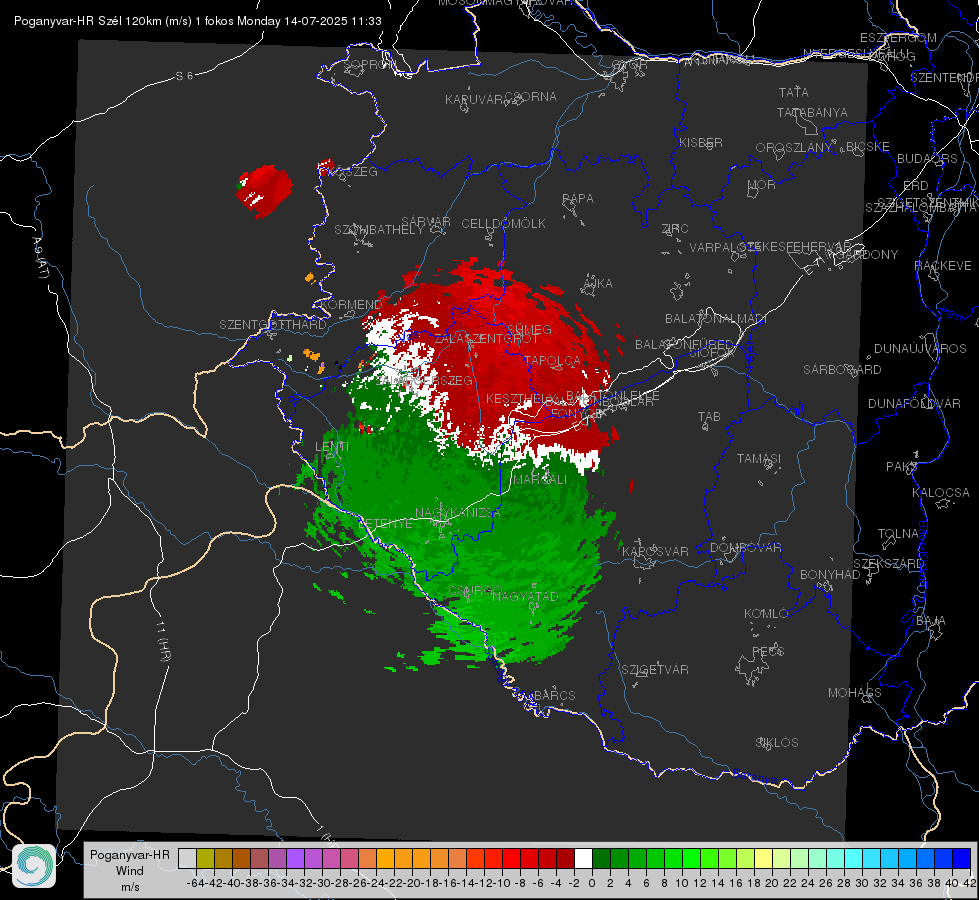The image size is (979, 900).
Task: Click the white legend swatch between -2 and 0
Action: (x=583, y=858)
